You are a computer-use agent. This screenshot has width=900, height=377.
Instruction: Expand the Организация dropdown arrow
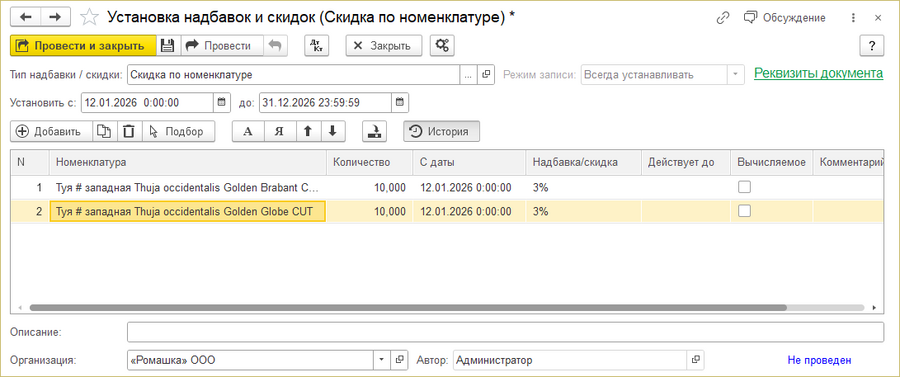382,360
